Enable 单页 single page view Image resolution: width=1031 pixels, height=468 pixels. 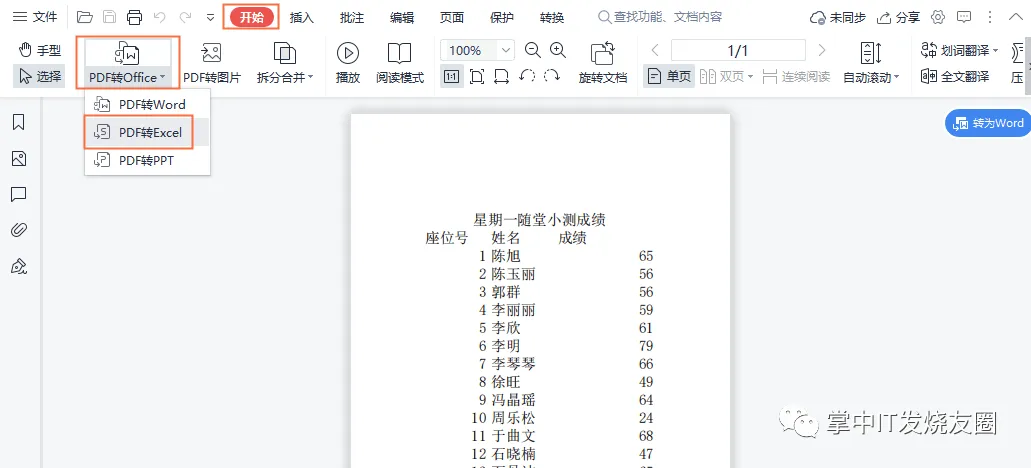click(x=669, y=77)
